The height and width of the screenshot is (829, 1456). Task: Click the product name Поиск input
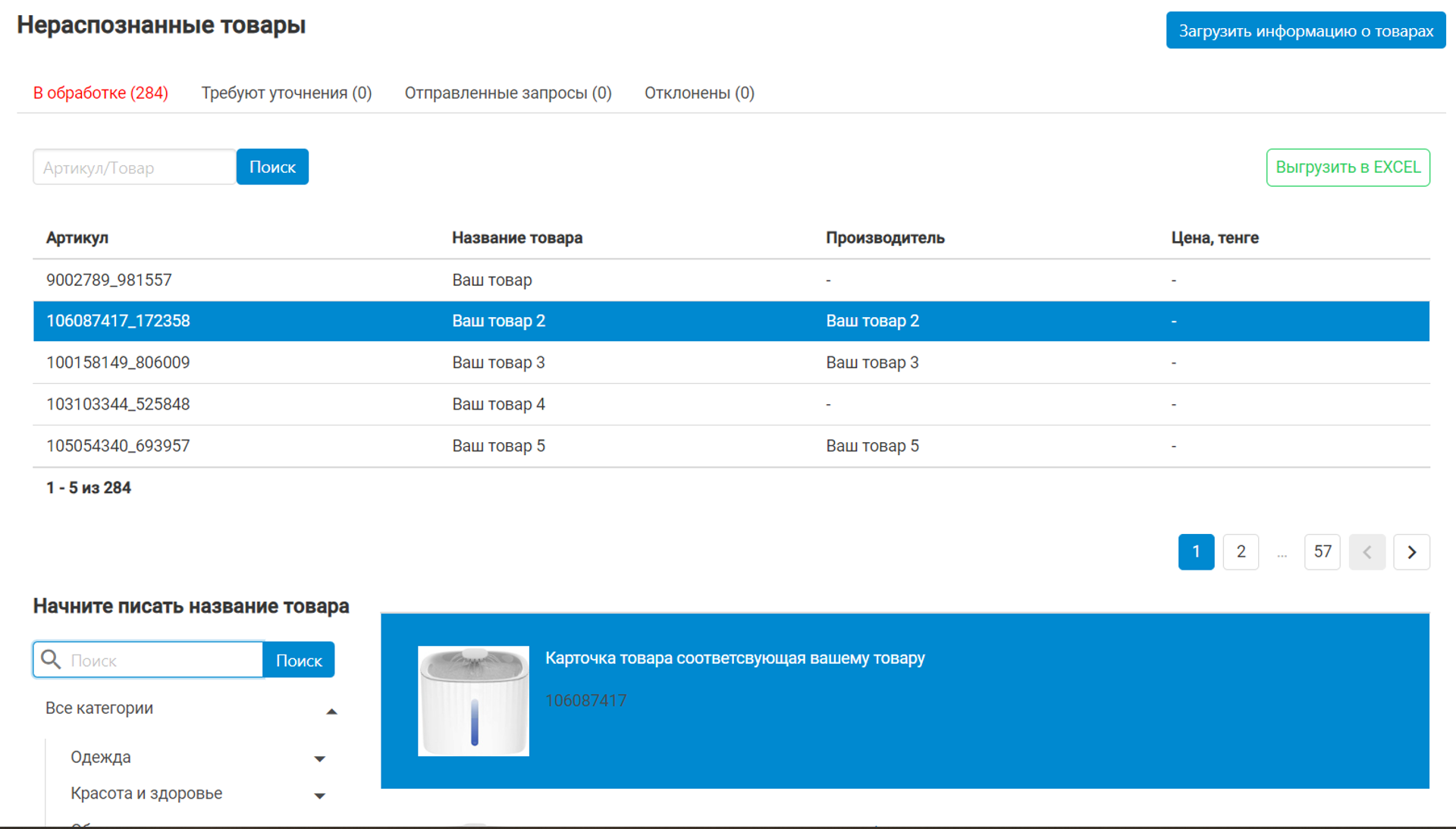(163, 660)
